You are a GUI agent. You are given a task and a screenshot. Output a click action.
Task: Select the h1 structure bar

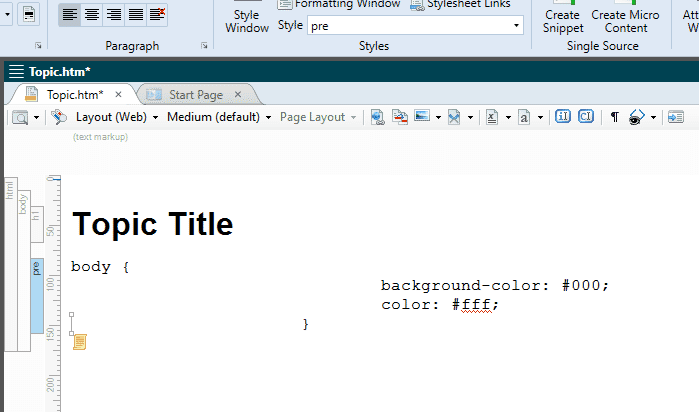point(37,224)
